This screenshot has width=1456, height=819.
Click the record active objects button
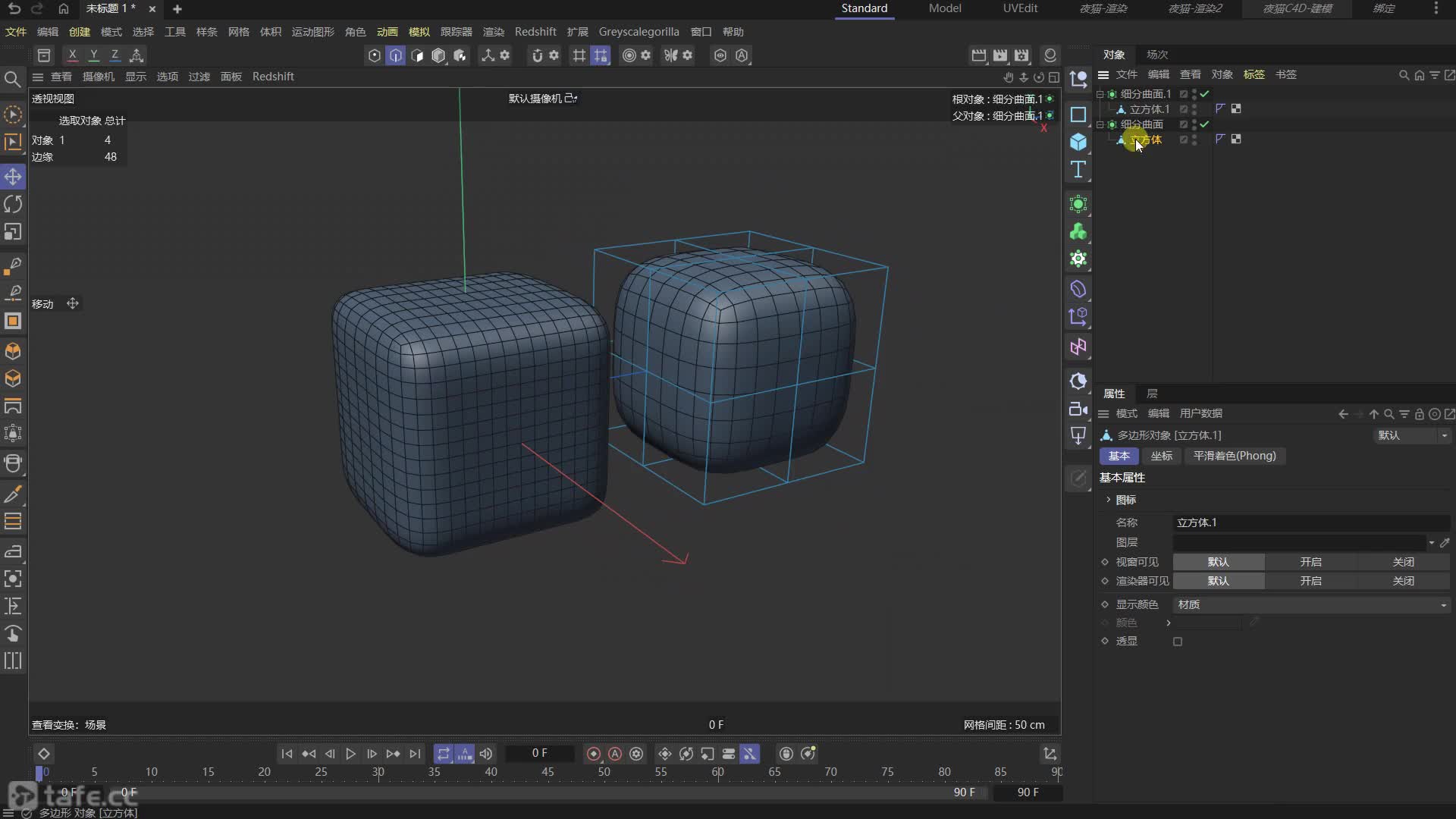point(594,753)
